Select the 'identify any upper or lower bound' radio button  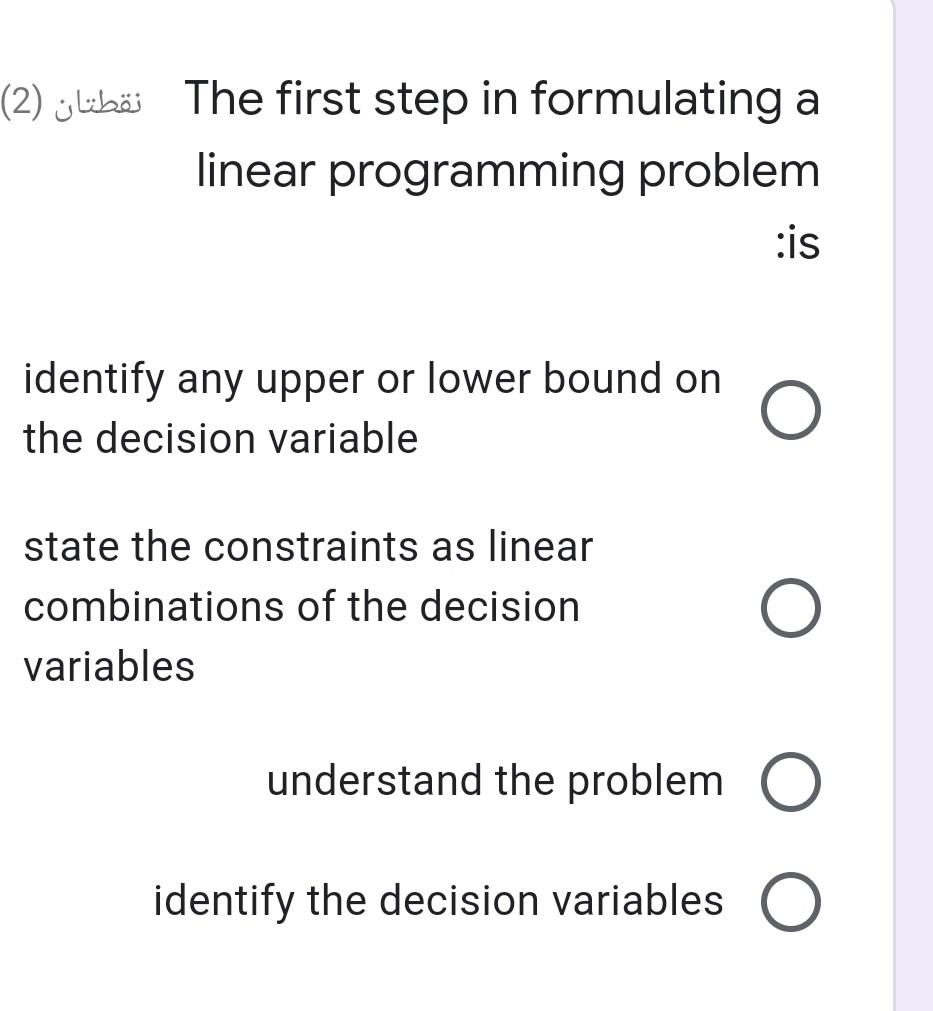point(791,410)
